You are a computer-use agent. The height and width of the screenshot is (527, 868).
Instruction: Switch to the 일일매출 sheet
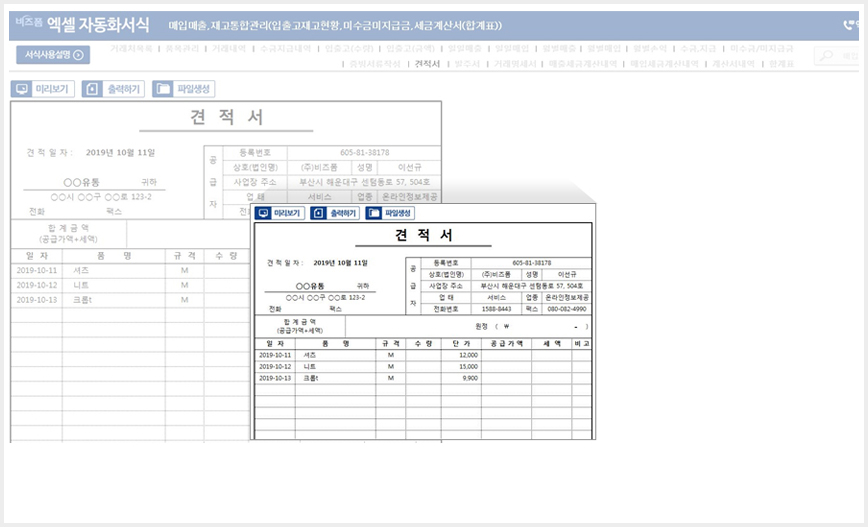click(x=464, y=49)
